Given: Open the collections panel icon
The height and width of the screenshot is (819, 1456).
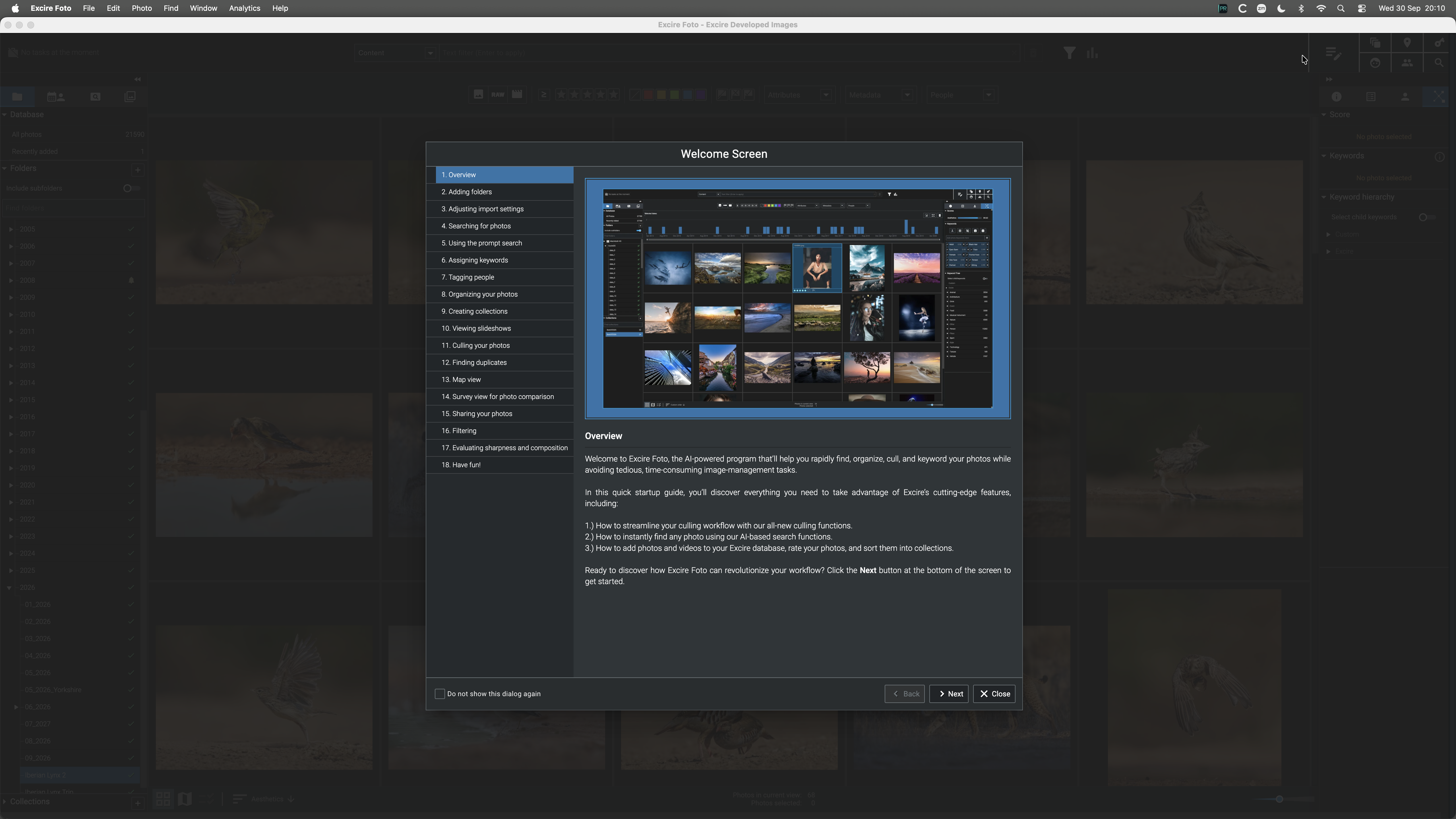Looking at the screenshot, I should point(130,97).
